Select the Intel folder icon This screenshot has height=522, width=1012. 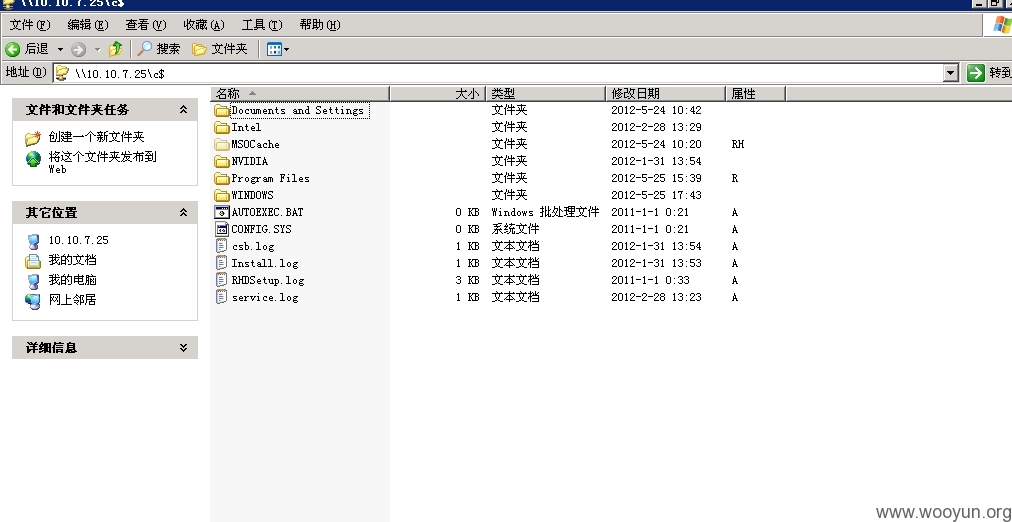pos(222,127)
